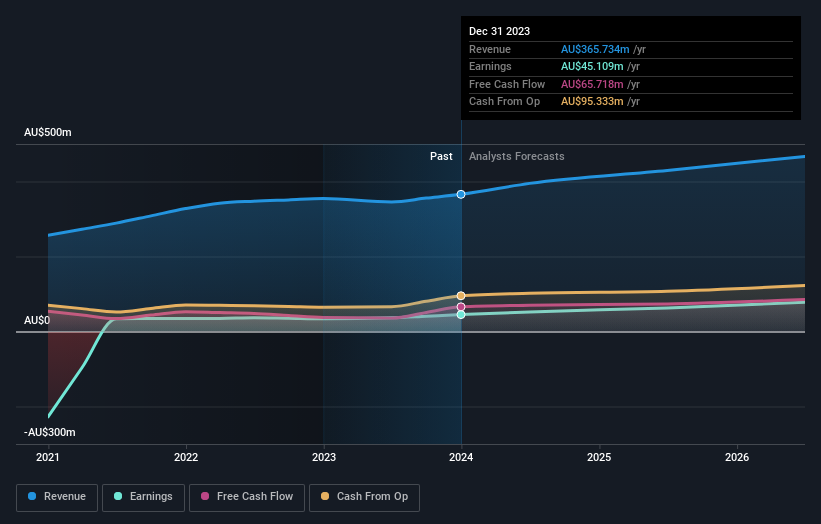Click the AU$0 y-axis label

[x=37, y=320]
